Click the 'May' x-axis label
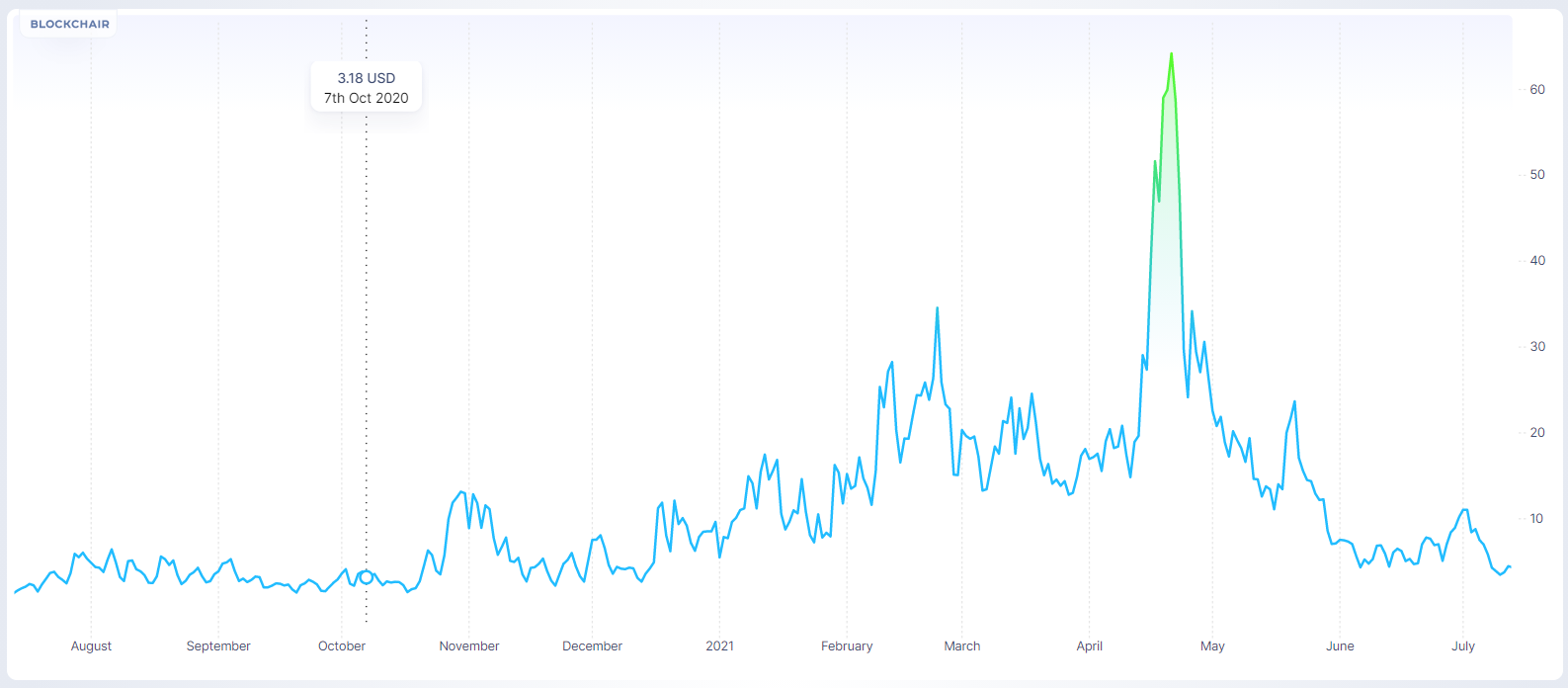The image size is (1568, 688). pos(1212,646)
